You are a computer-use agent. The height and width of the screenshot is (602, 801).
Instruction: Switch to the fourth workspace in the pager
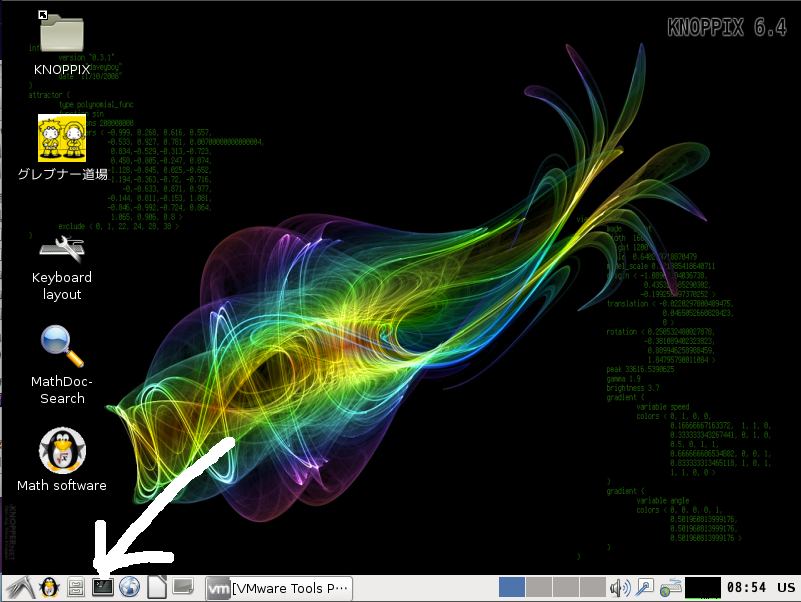[593, 587]
